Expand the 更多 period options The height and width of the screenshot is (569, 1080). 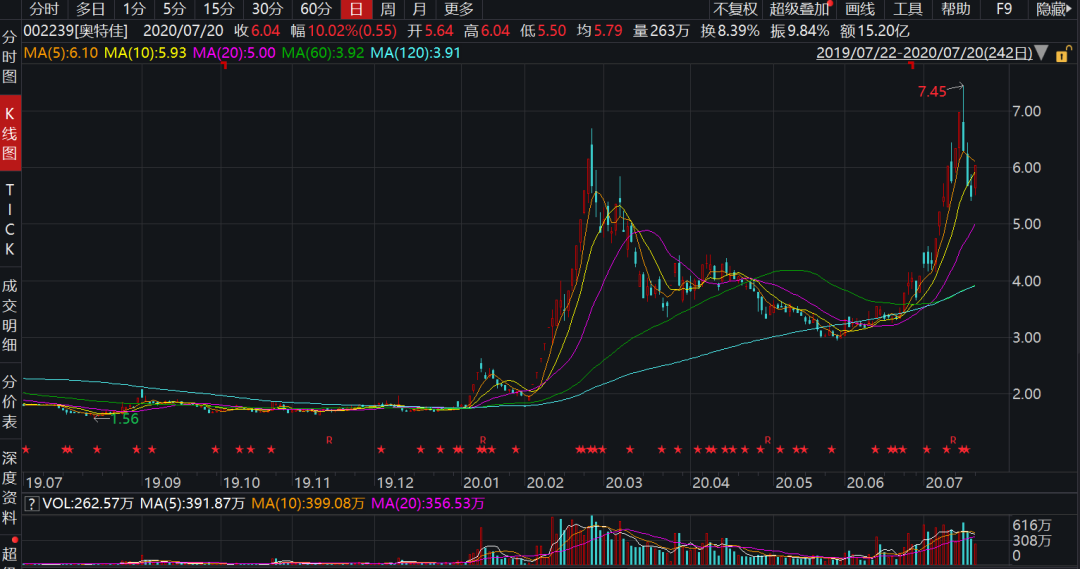click(459, 10)
